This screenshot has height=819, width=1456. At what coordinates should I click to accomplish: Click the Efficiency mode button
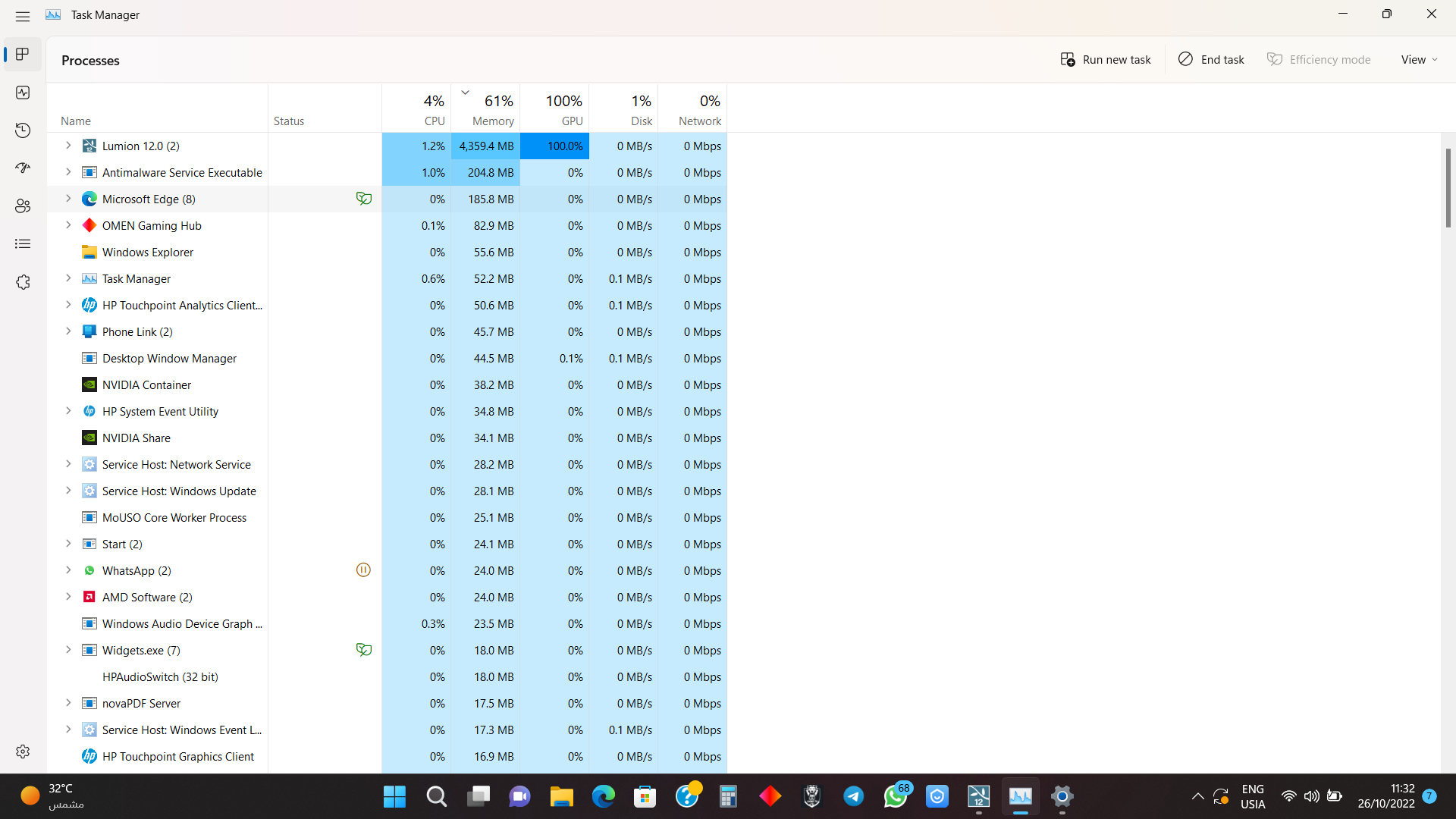pos(1319,60)
